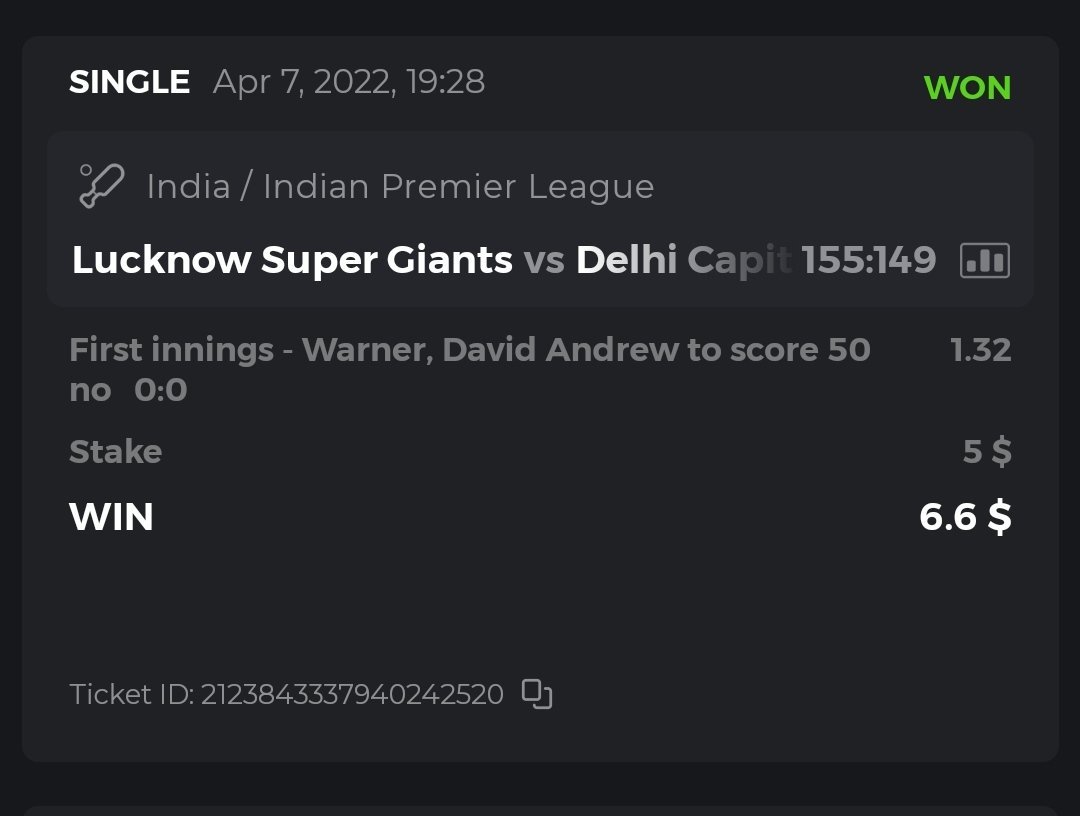Click the Stake label

[115, 452]
